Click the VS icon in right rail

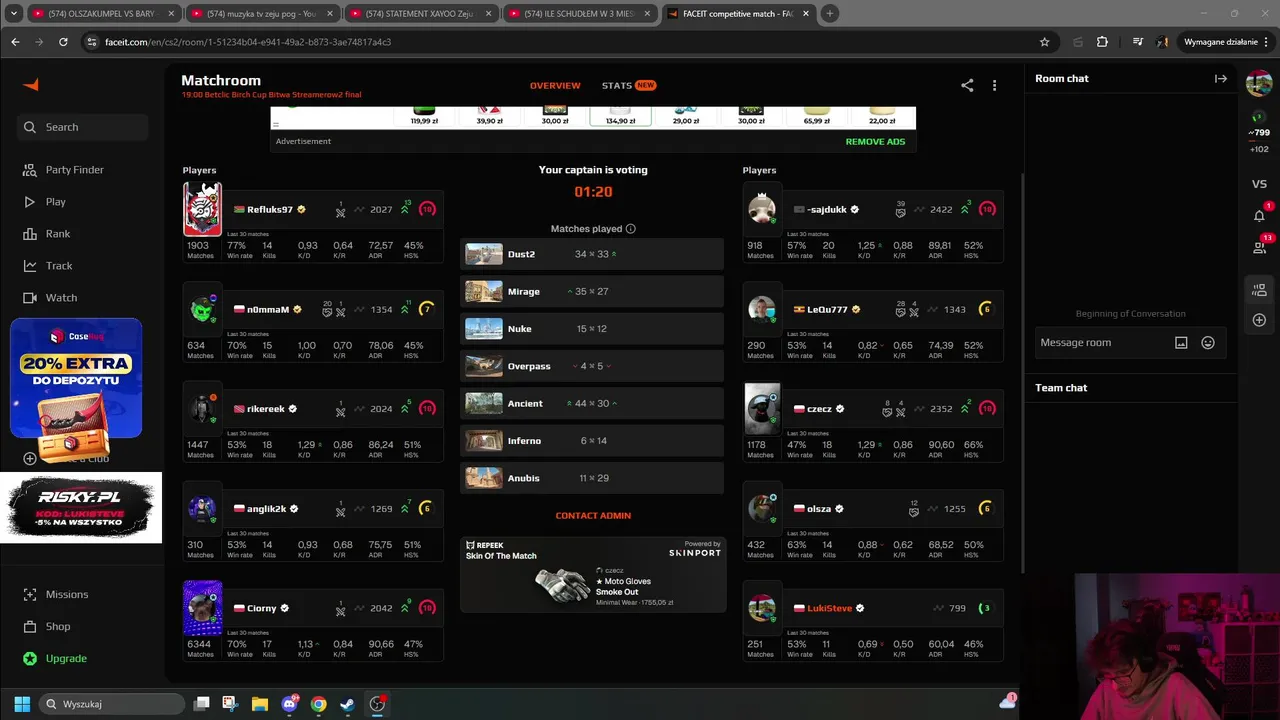(1259, 184)
